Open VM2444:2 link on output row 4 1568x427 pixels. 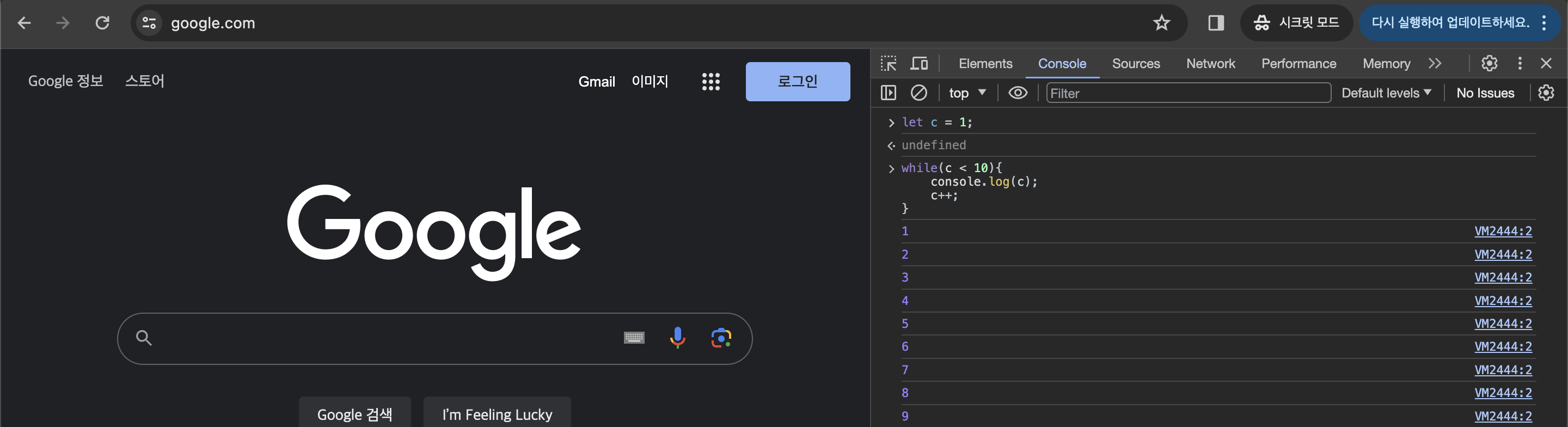[x=1503, y=300]
